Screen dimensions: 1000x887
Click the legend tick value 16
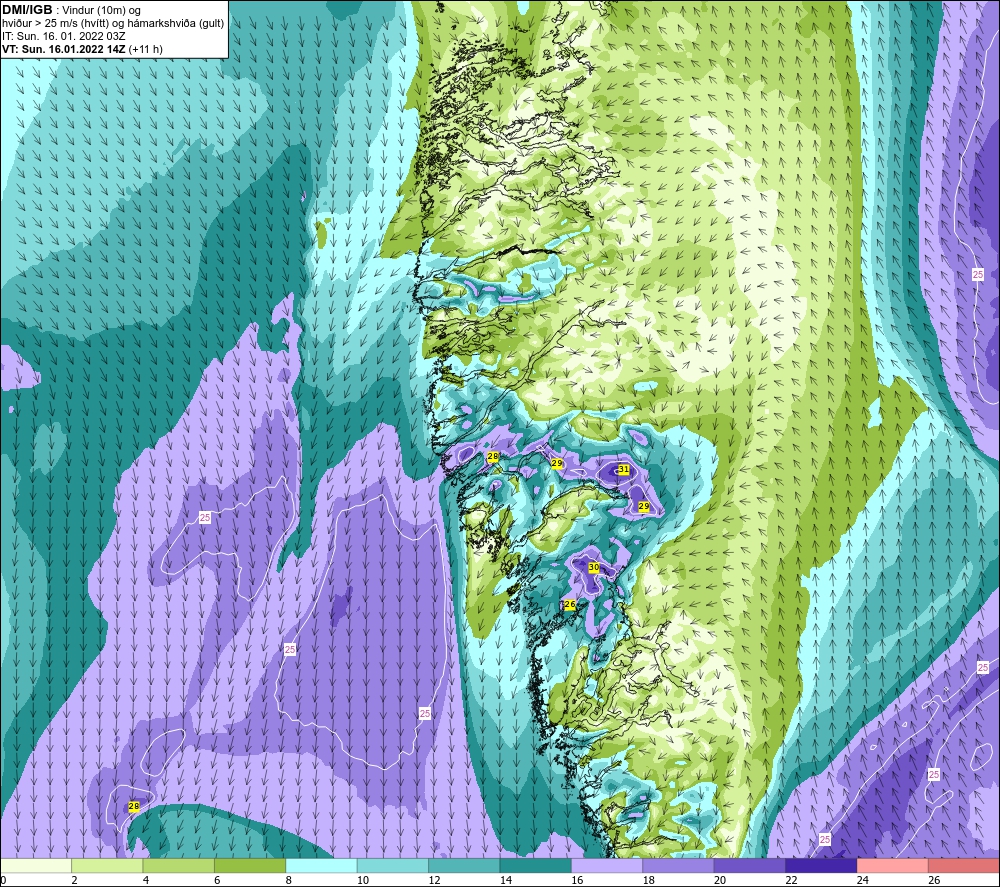577,880
